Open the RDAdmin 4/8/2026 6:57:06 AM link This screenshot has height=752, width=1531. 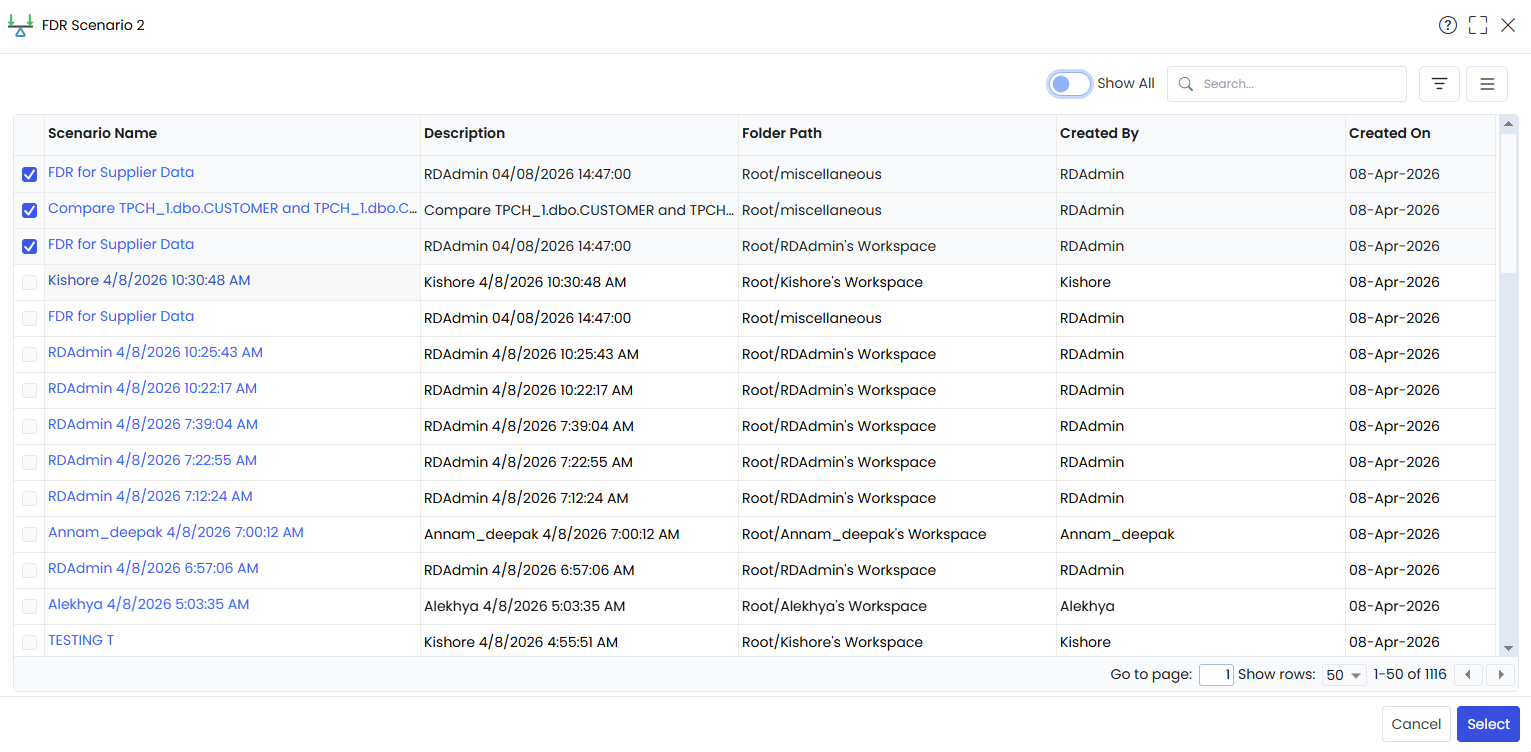(x=153, y=568)
